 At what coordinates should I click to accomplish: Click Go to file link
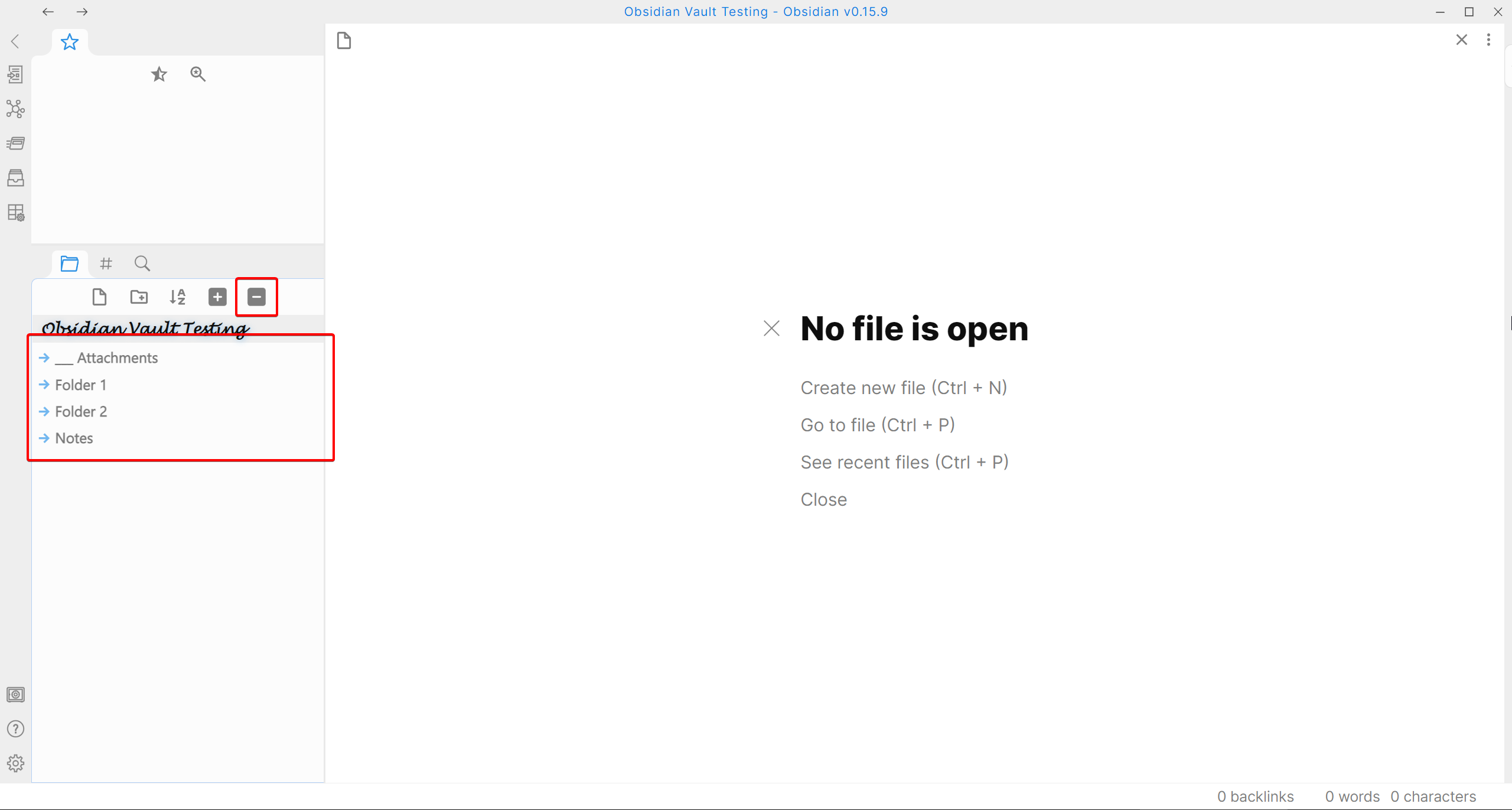tap(877, 425)
